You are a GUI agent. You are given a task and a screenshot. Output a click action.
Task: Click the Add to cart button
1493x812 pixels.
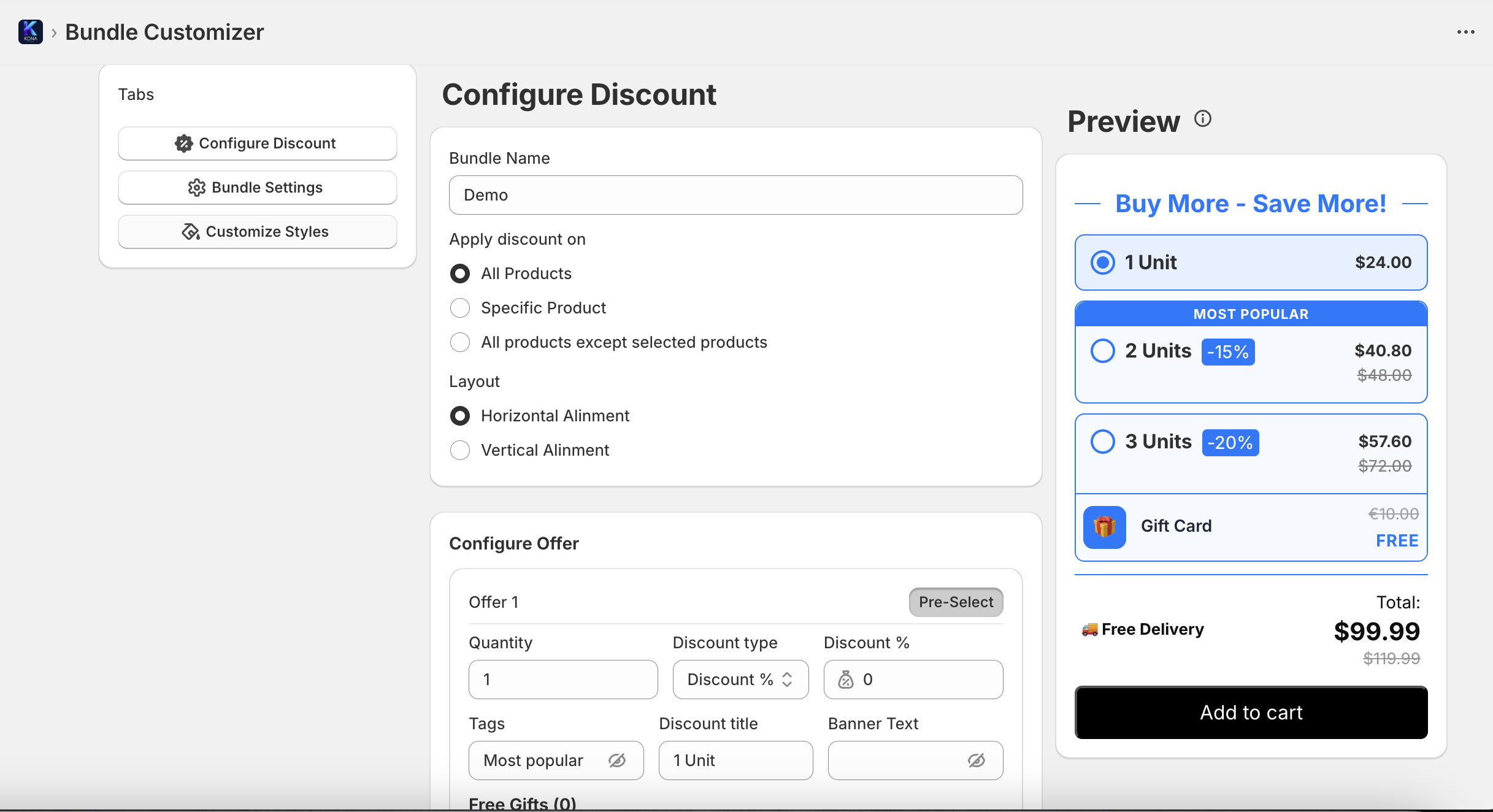[x=1251, y=713]
